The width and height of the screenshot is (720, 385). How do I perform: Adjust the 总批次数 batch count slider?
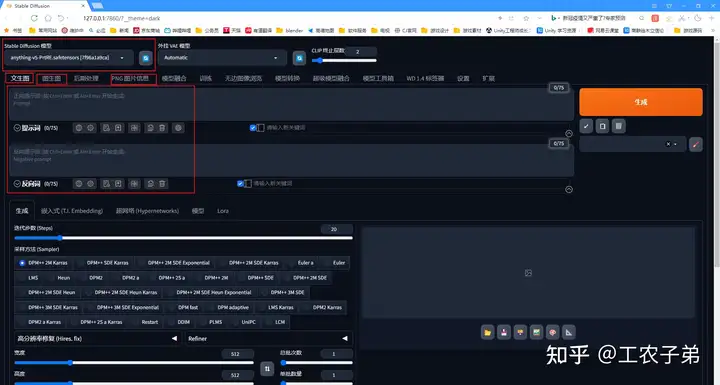pyautogui.click(x=316, y=362)
